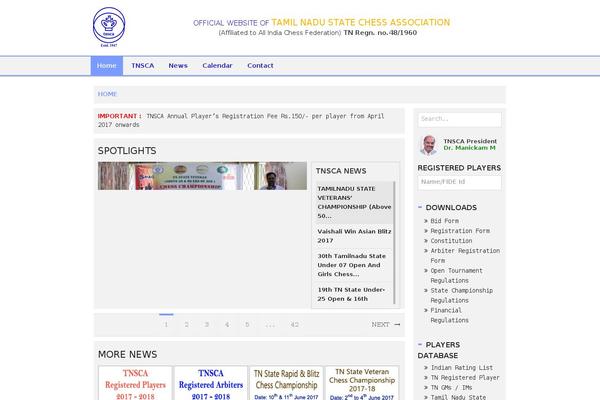Click the TNSCA President photo
The height and width of the screenshot is (400, 600).
[429, 145]
